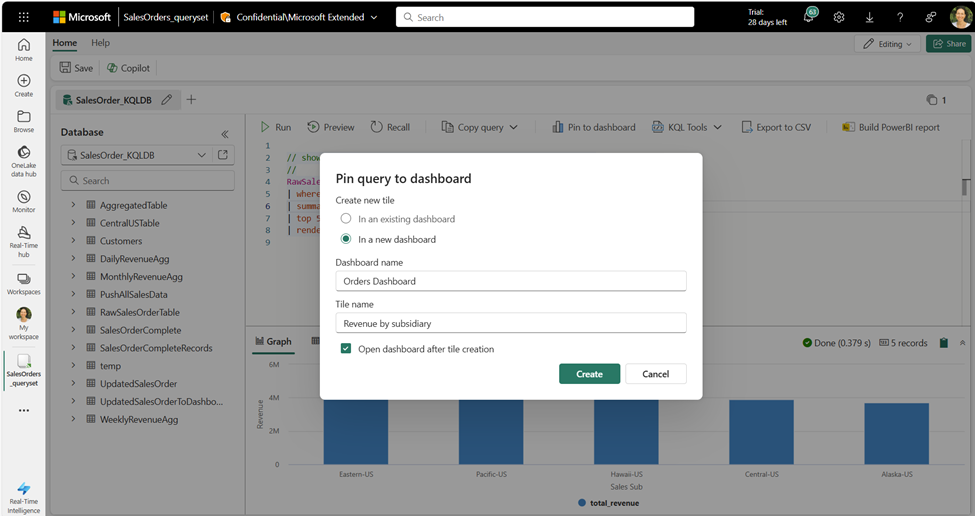Click Save button
The image size is (975, 516).
click(x=76, y=68)
